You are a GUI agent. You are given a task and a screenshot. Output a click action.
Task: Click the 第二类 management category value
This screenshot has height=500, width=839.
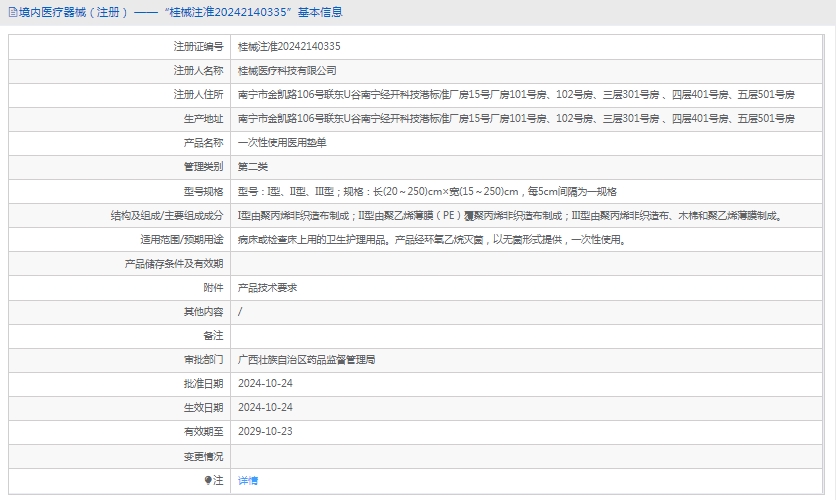(253, 167)
